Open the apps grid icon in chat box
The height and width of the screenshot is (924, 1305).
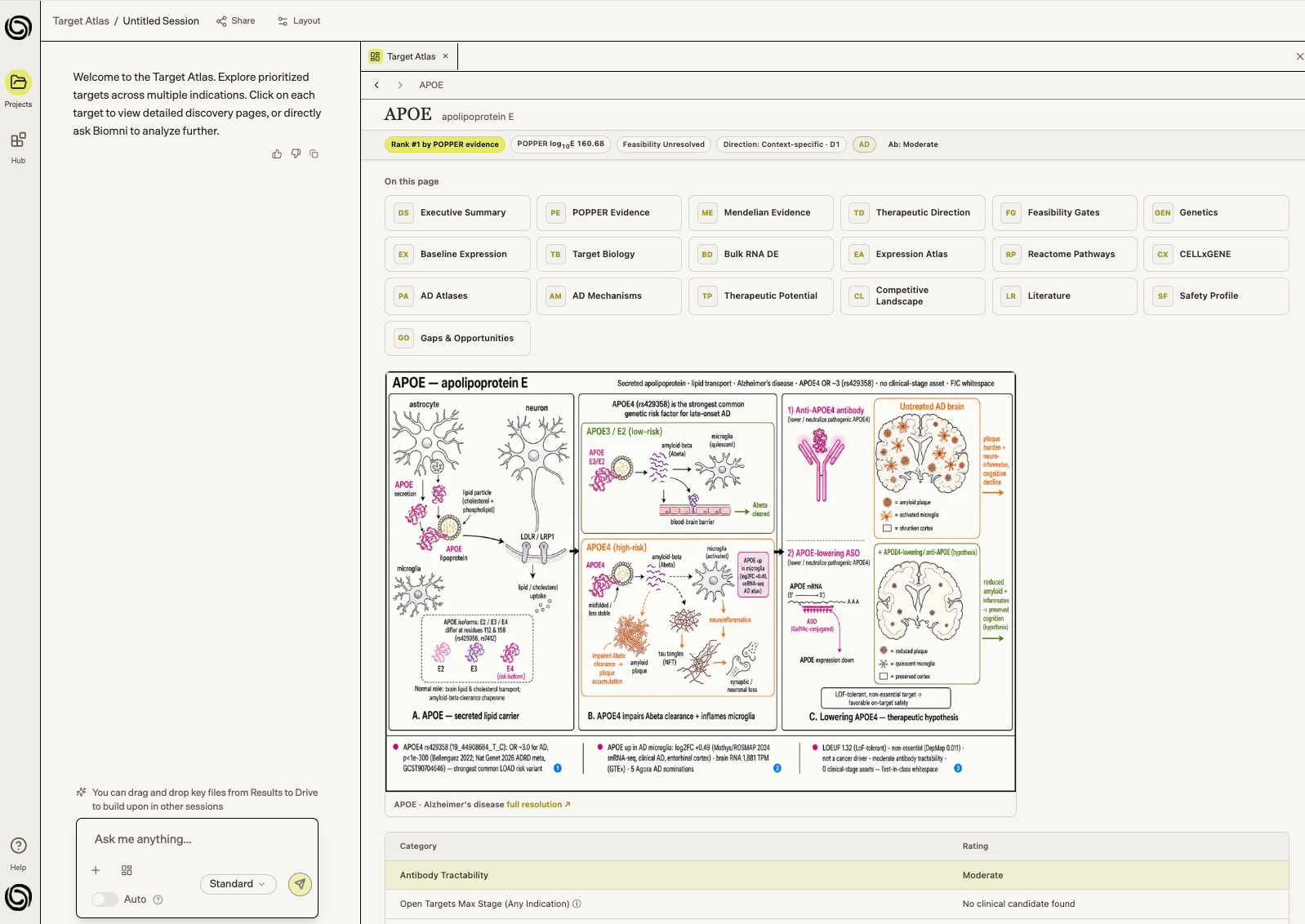127,870
